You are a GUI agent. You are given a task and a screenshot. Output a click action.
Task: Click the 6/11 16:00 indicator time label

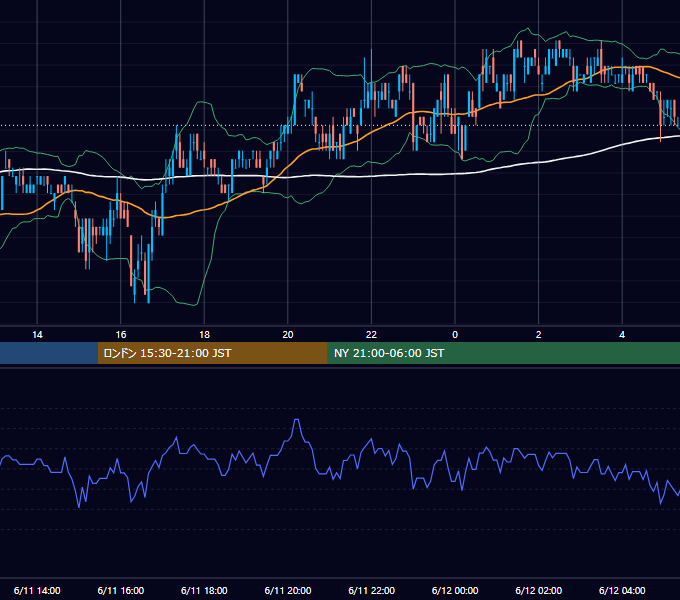[121, 590]
